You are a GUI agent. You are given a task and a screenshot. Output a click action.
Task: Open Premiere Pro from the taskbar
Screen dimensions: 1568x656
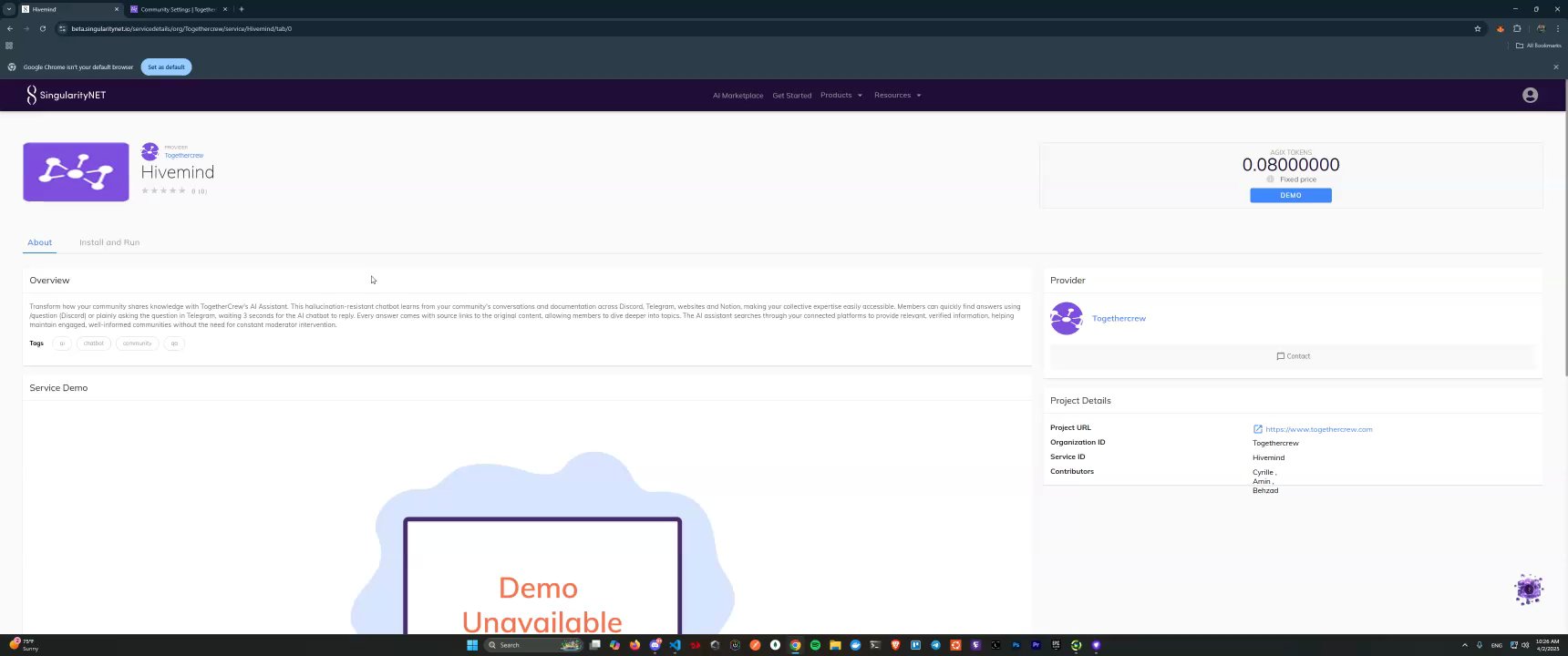(1036, 645)
